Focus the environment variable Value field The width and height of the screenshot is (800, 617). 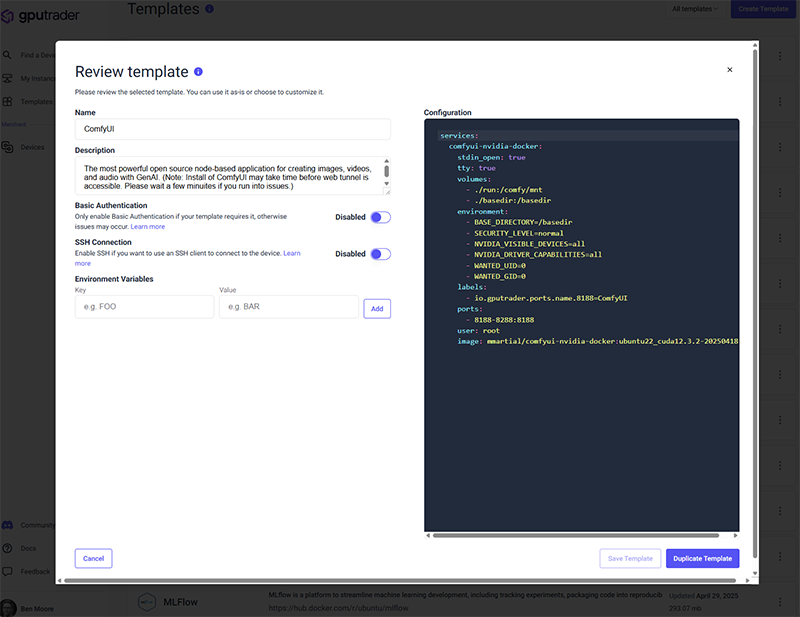point(289,307)
